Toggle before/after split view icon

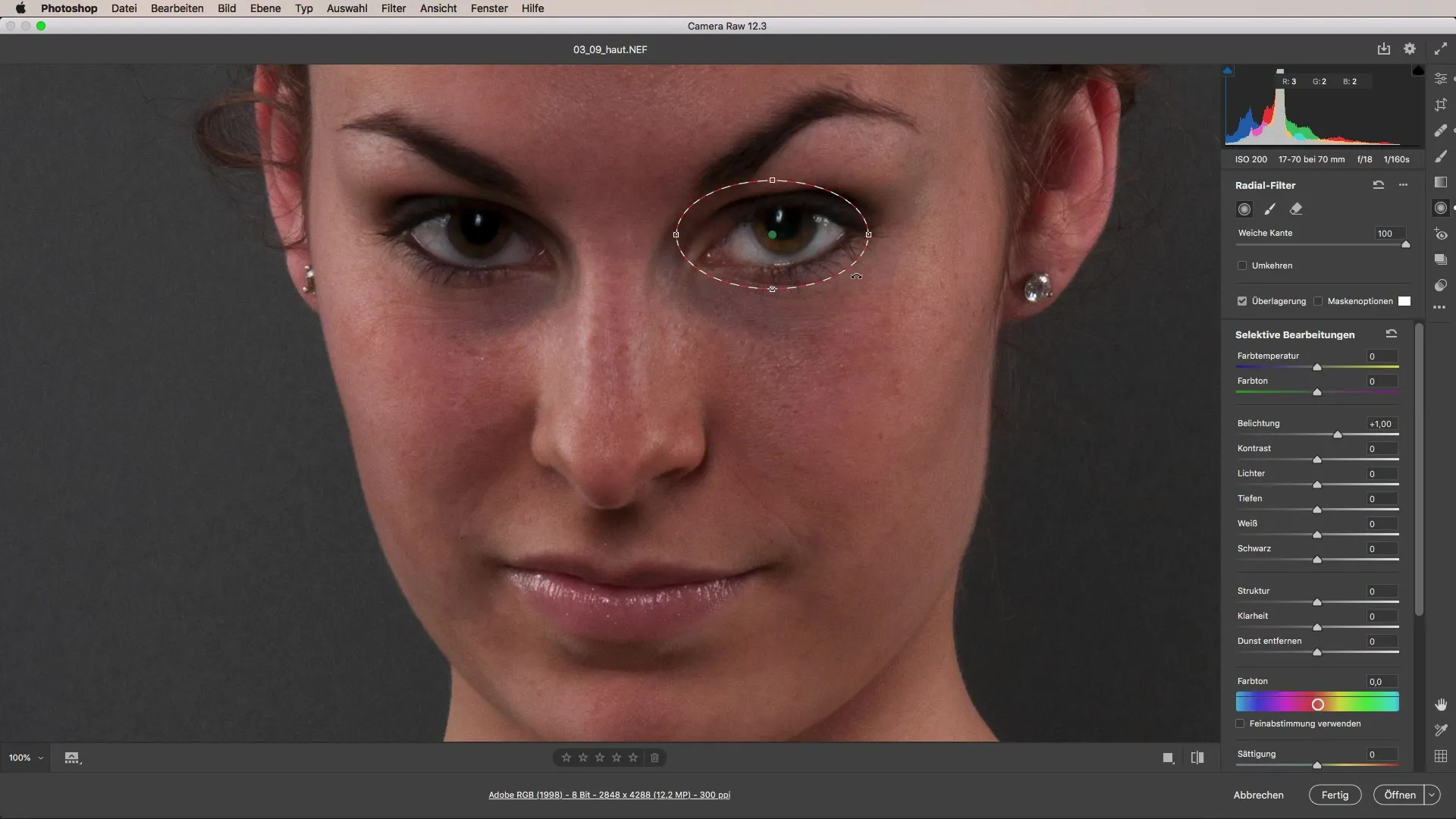click(1197, 758)
